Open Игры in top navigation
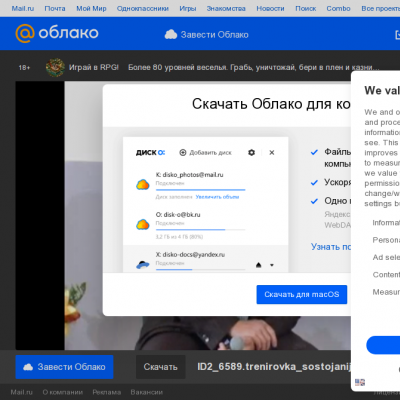This screenshot has width=400, height=400. coord(188,8)
